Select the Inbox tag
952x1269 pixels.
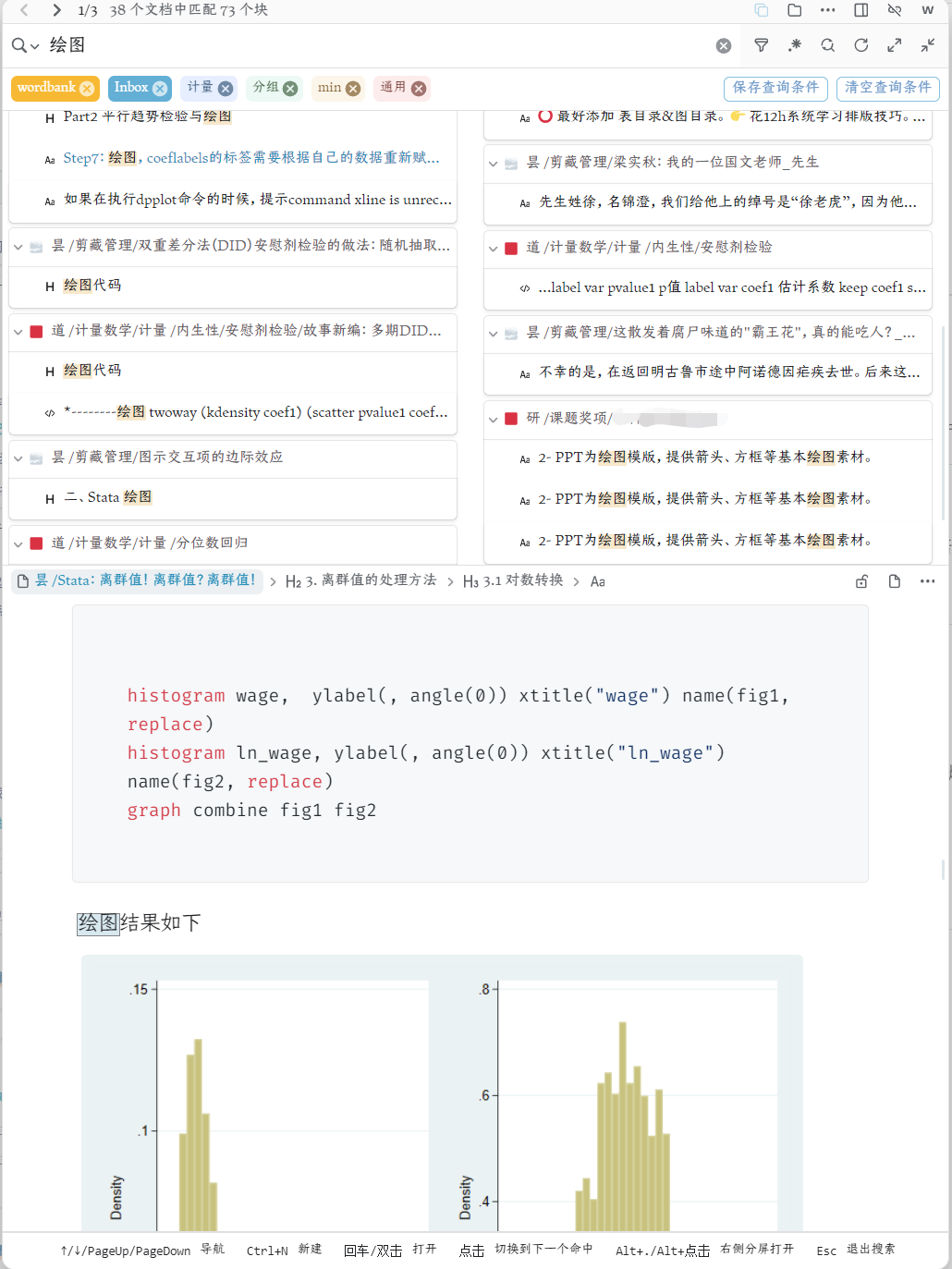pos(130,88)
